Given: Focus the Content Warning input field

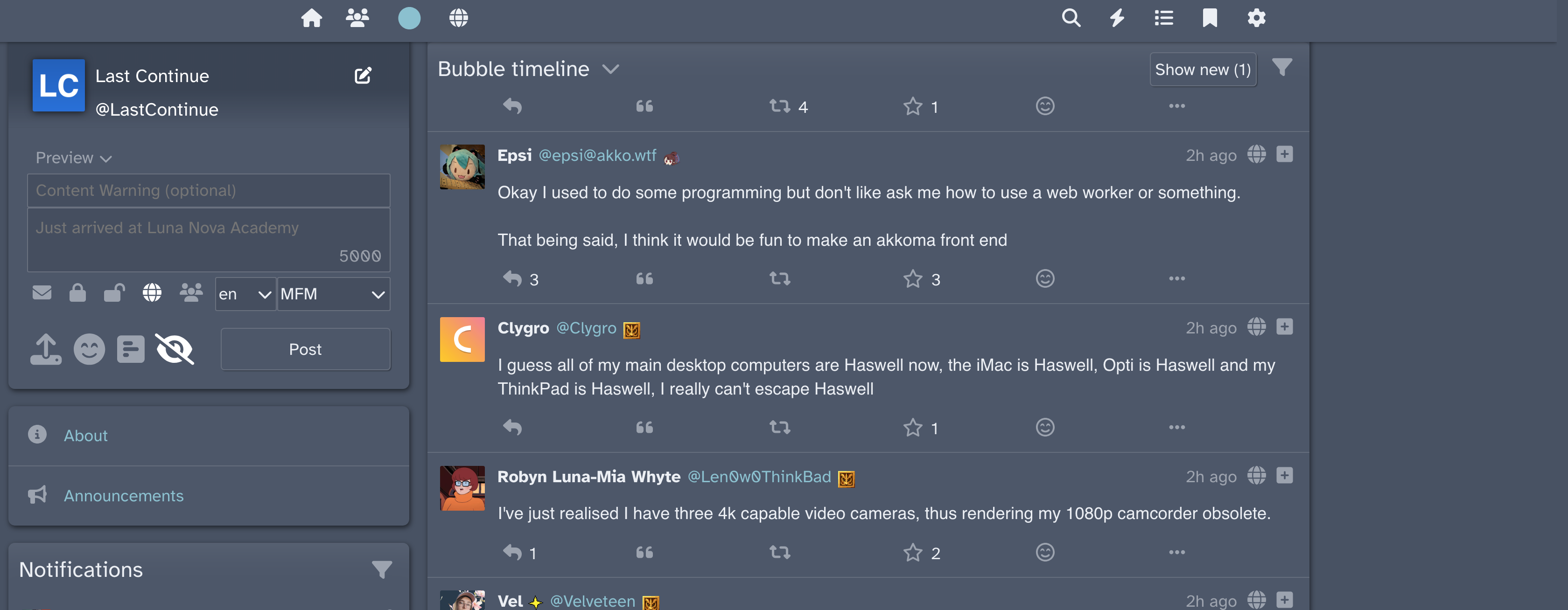Looking at the screenshot, I should tap(208, 190).
